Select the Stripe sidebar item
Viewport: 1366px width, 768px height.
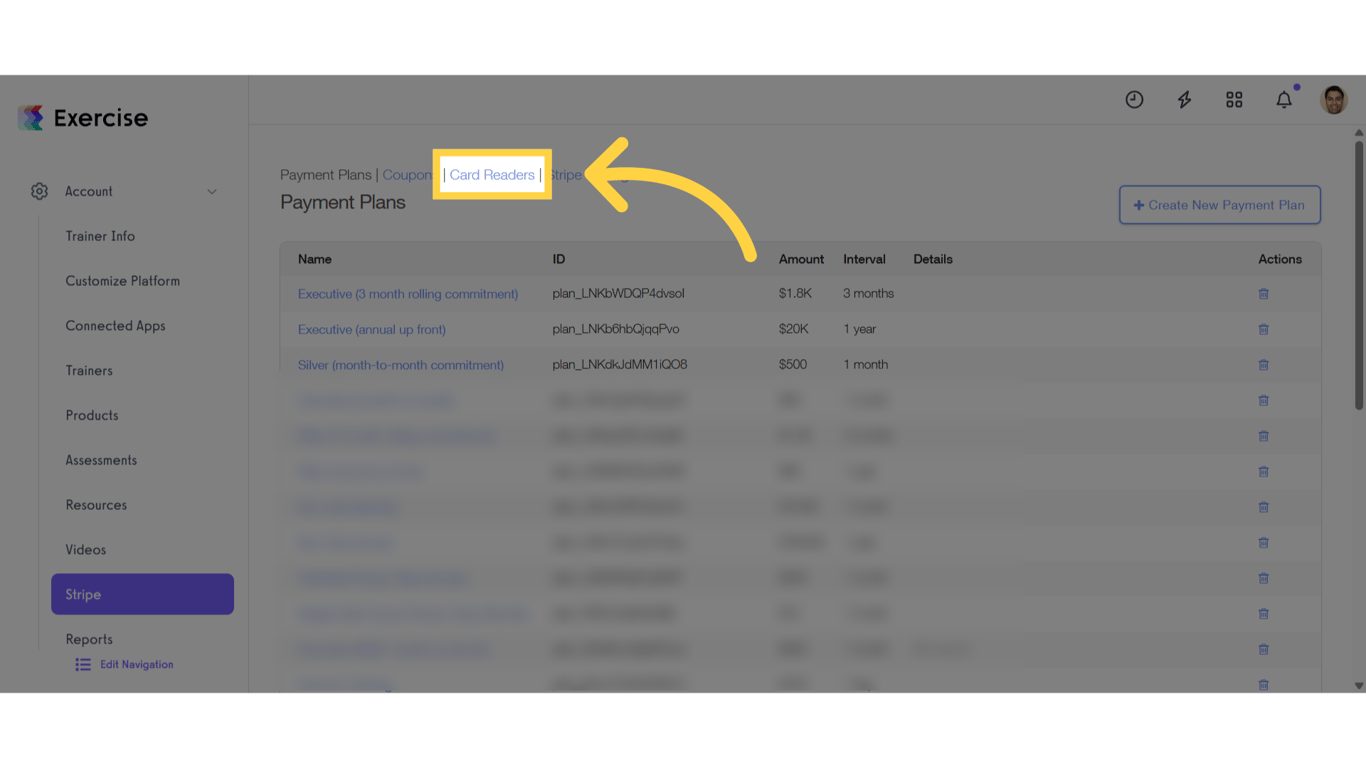pyautogui.click(x=142, y=594)
